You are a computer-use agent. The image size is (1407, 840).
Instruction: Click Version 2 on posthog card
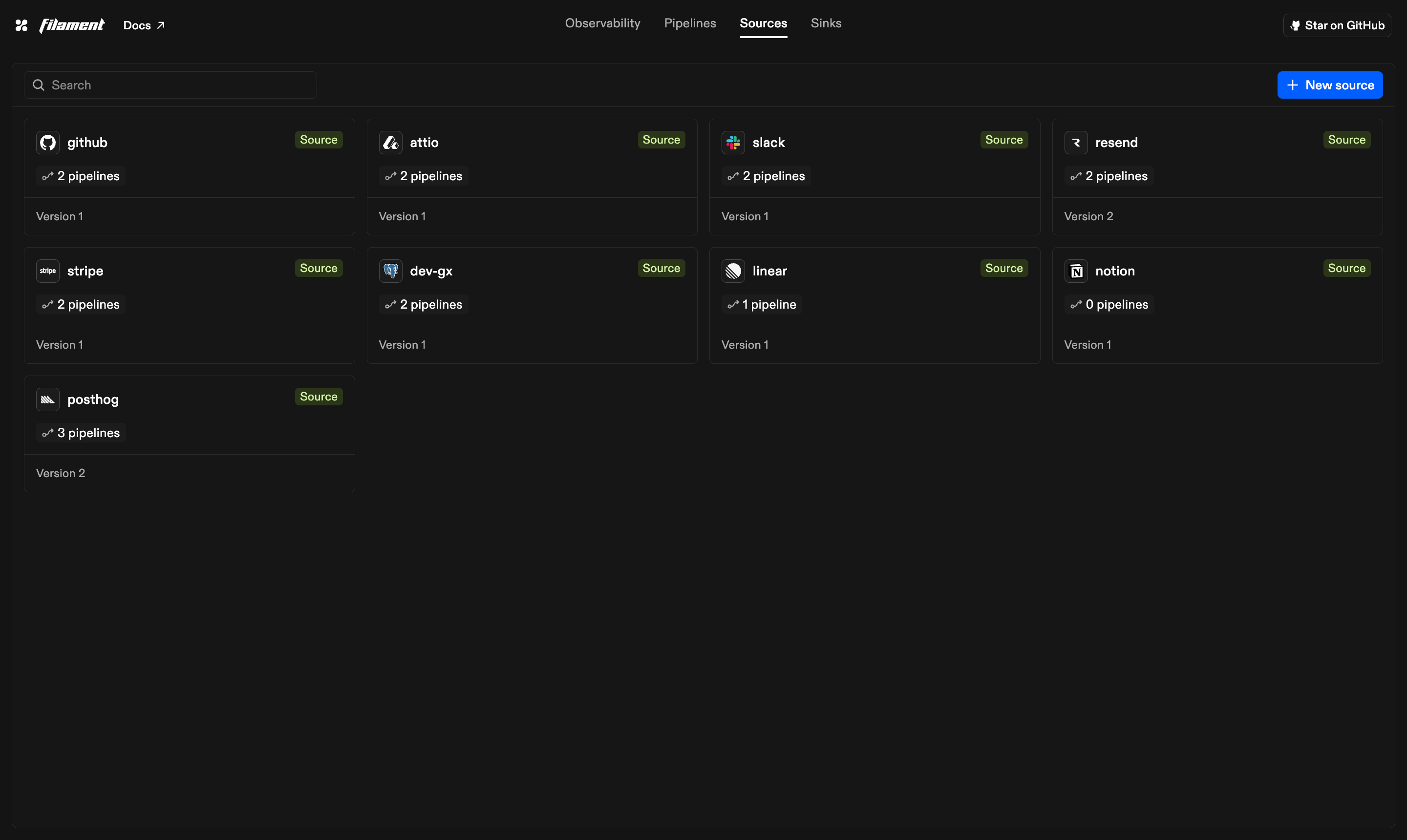click(61, 473)
